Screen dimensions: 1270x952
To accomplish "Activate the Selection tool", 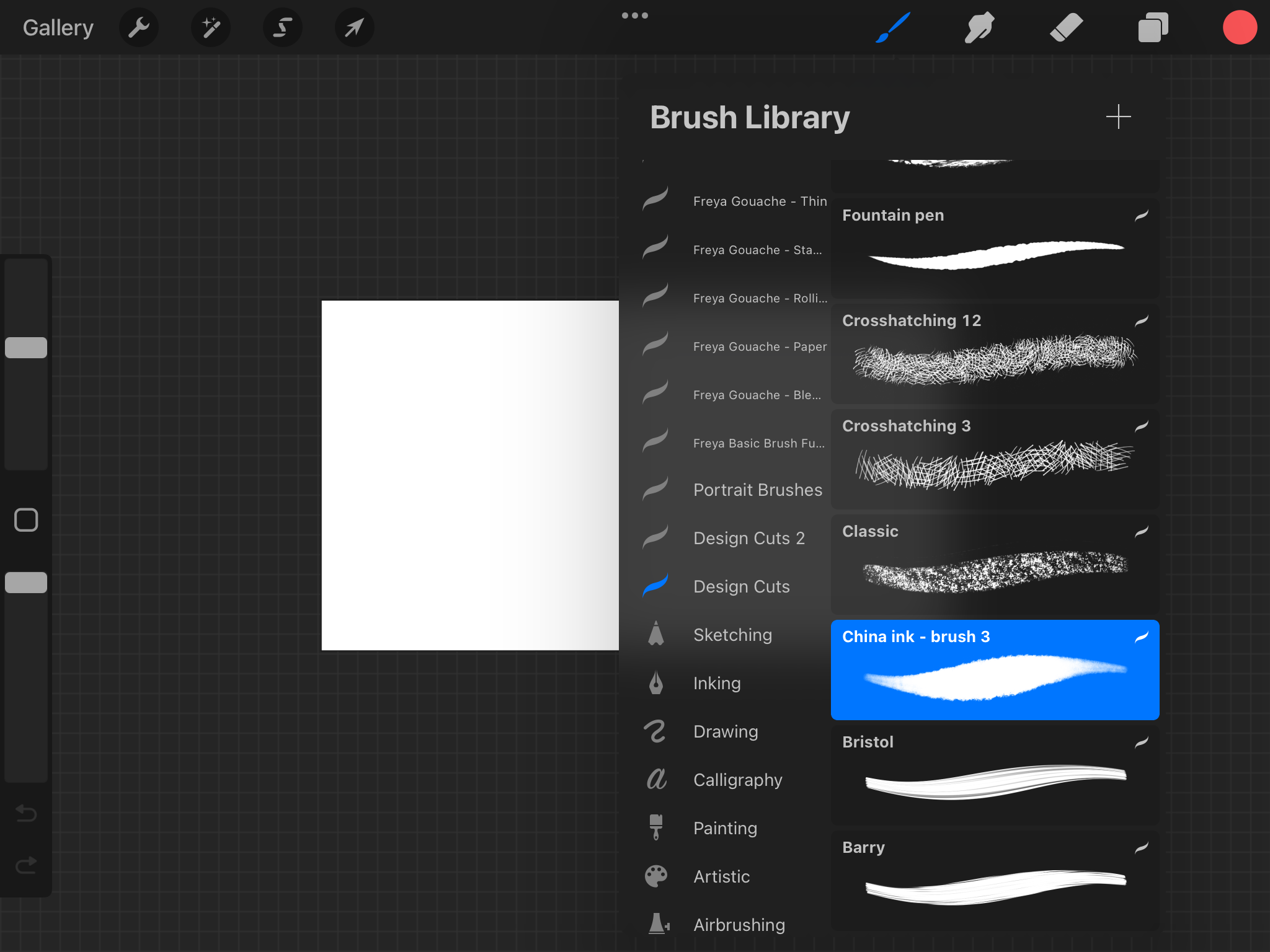I will coord(283,27).
